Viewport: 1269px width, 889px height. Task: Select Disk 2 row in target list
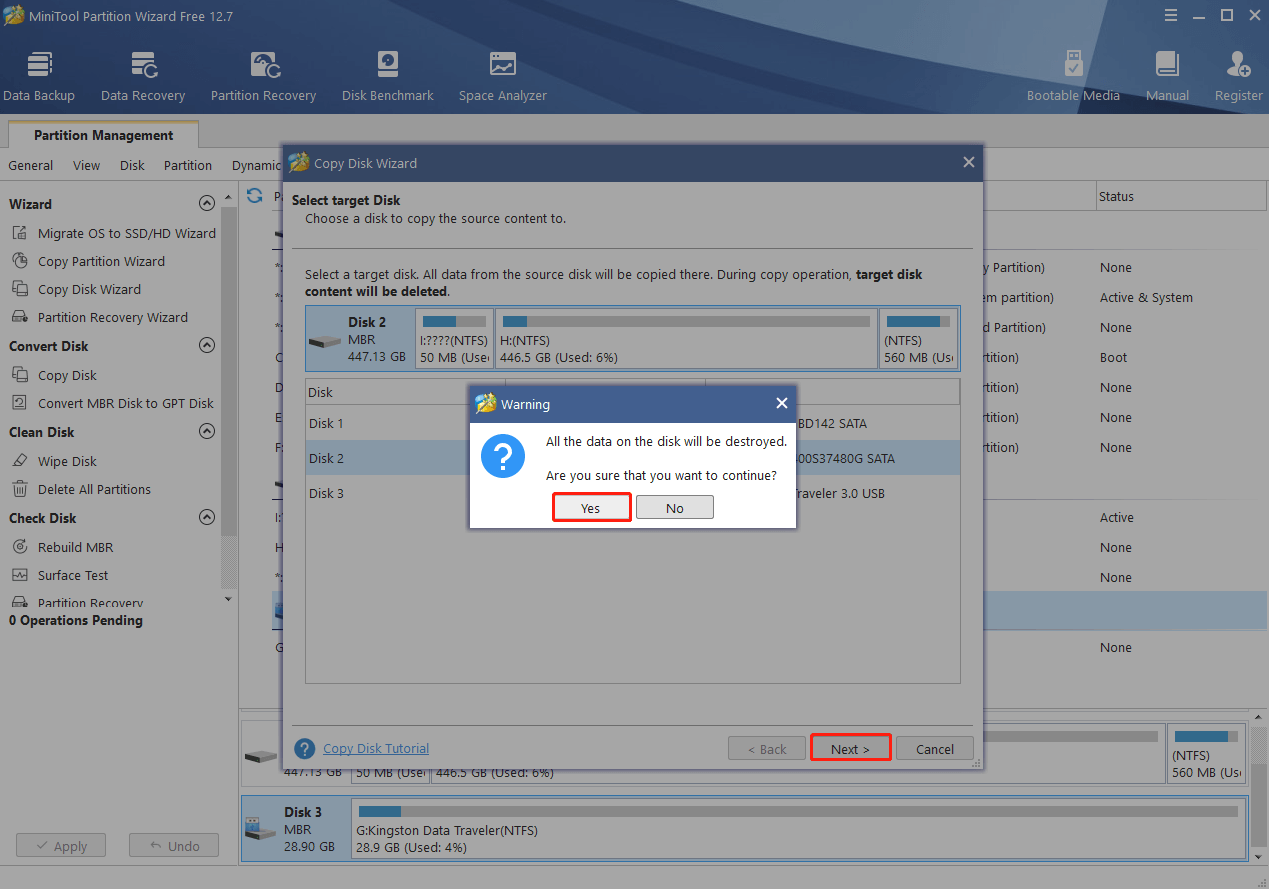(632, 458)
